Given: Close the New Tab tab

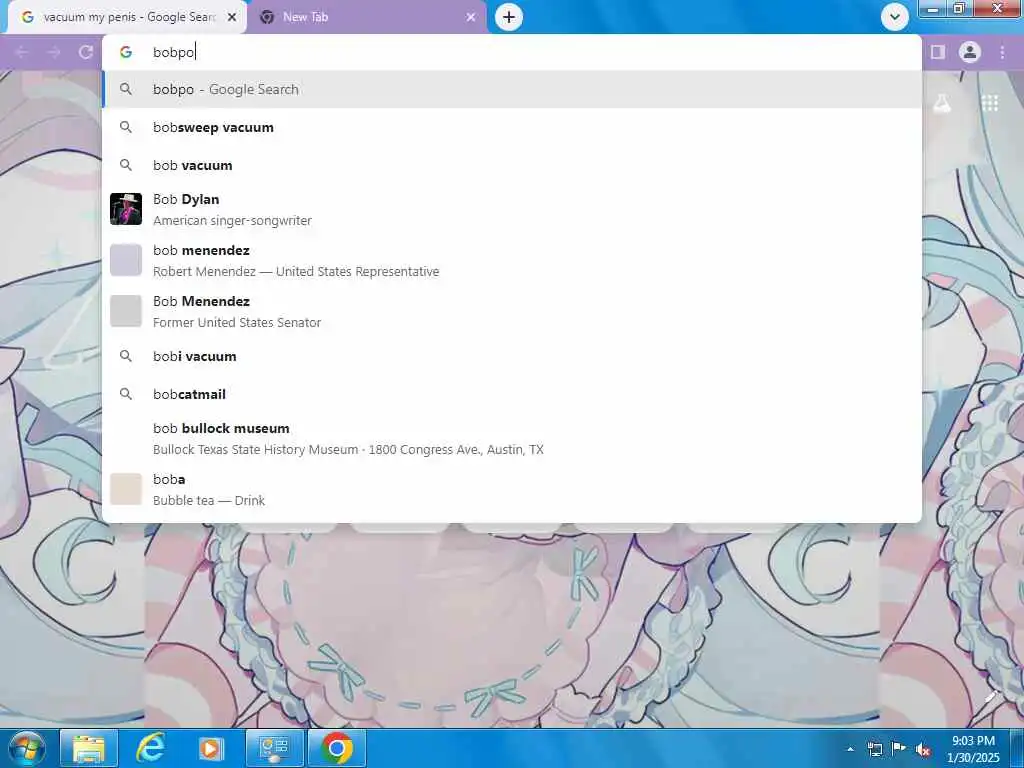Looking at the screenshot, I should tap(471, 17).
